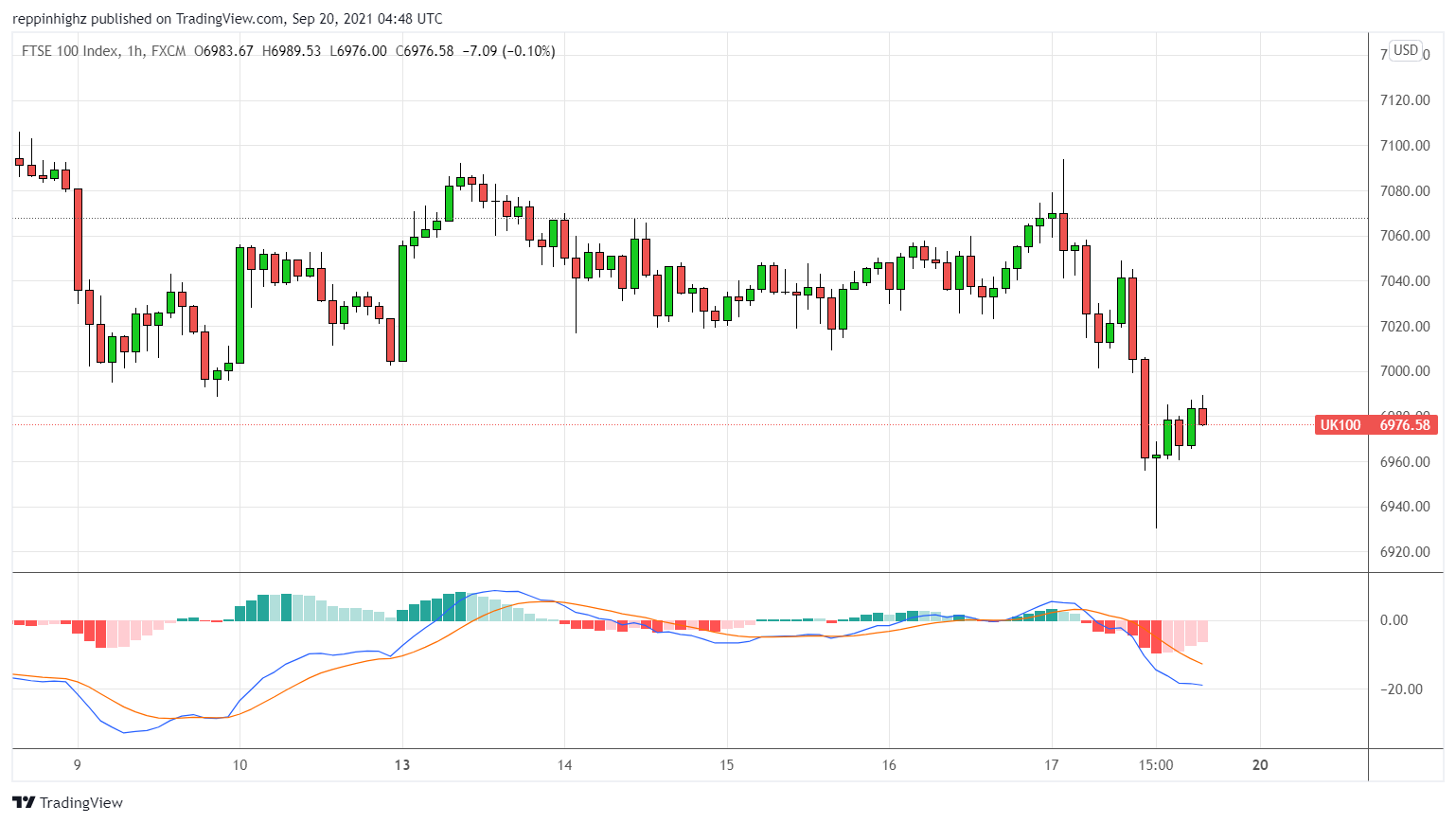Click date 13 on time axis
Image resolution: width=1456 pixels, height=823 pixels.
coord(402,765)
